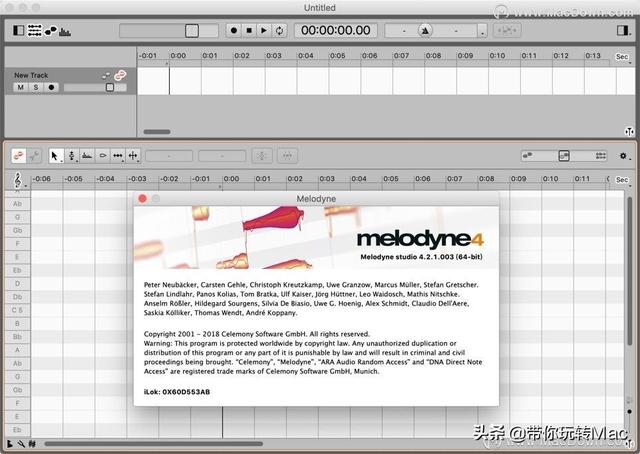Click the first inspector value field in editor toolbar
This screenshot has width=640, height=454.
169,156
